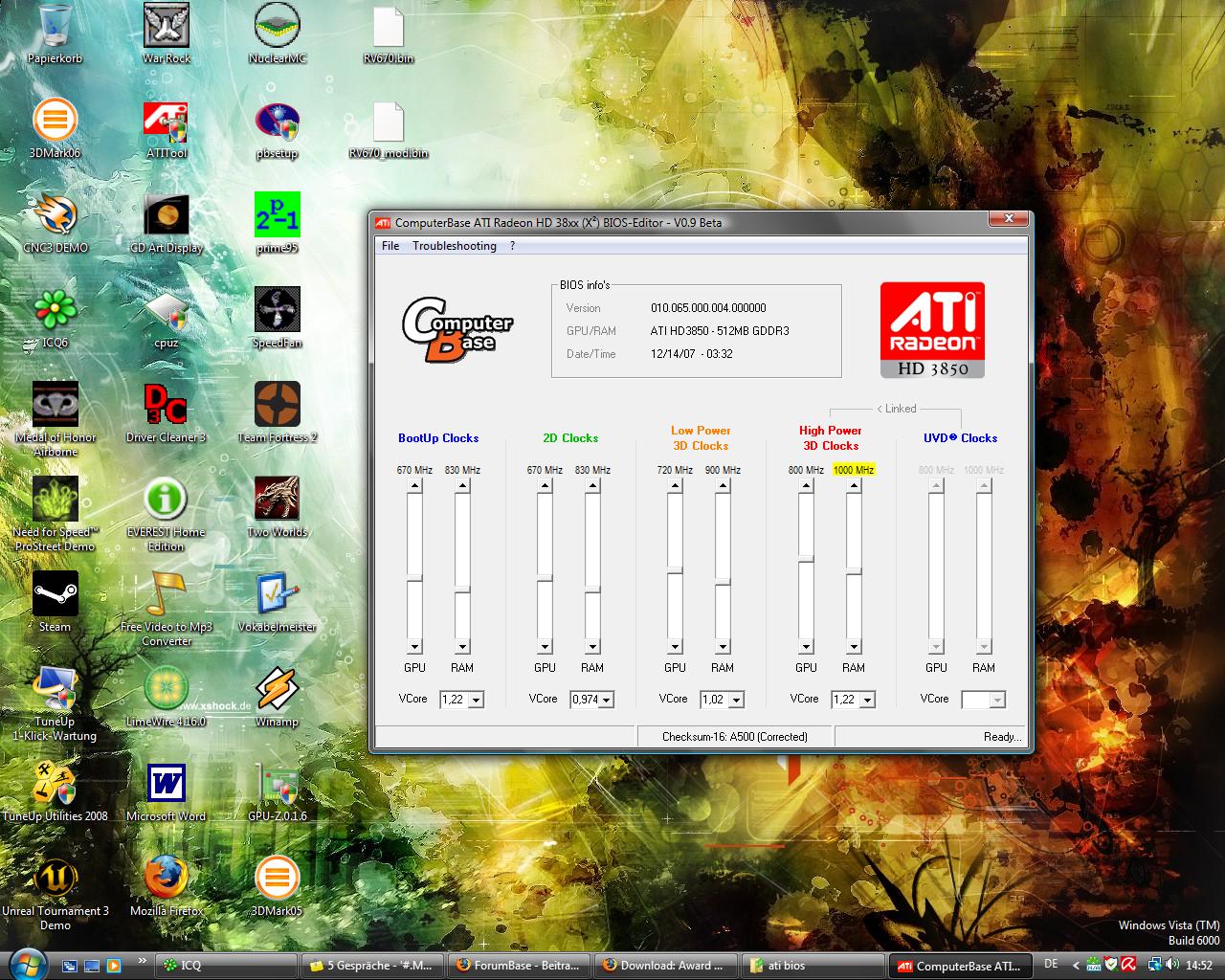The image size is (1225, 980).
Task: Click the Checksum-16: A500 status text
Action: point(735,737)
